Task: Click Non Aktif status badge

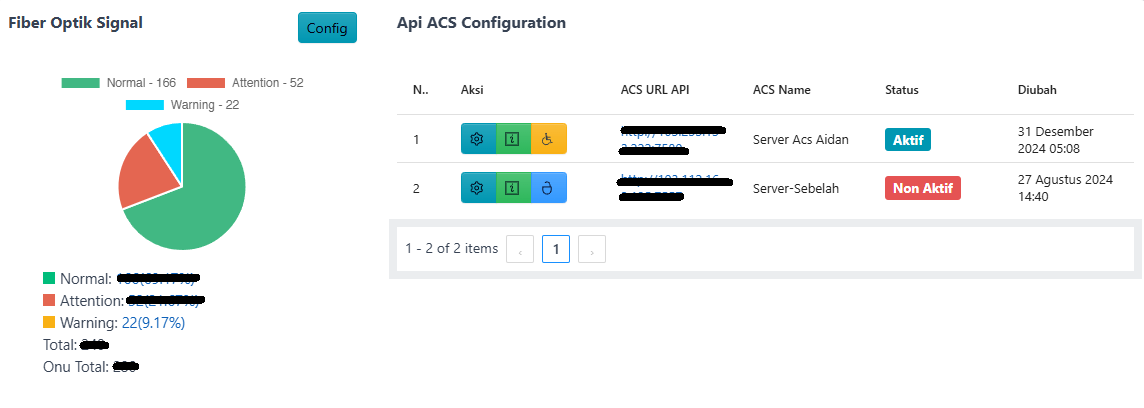Action: click(923, 188)
